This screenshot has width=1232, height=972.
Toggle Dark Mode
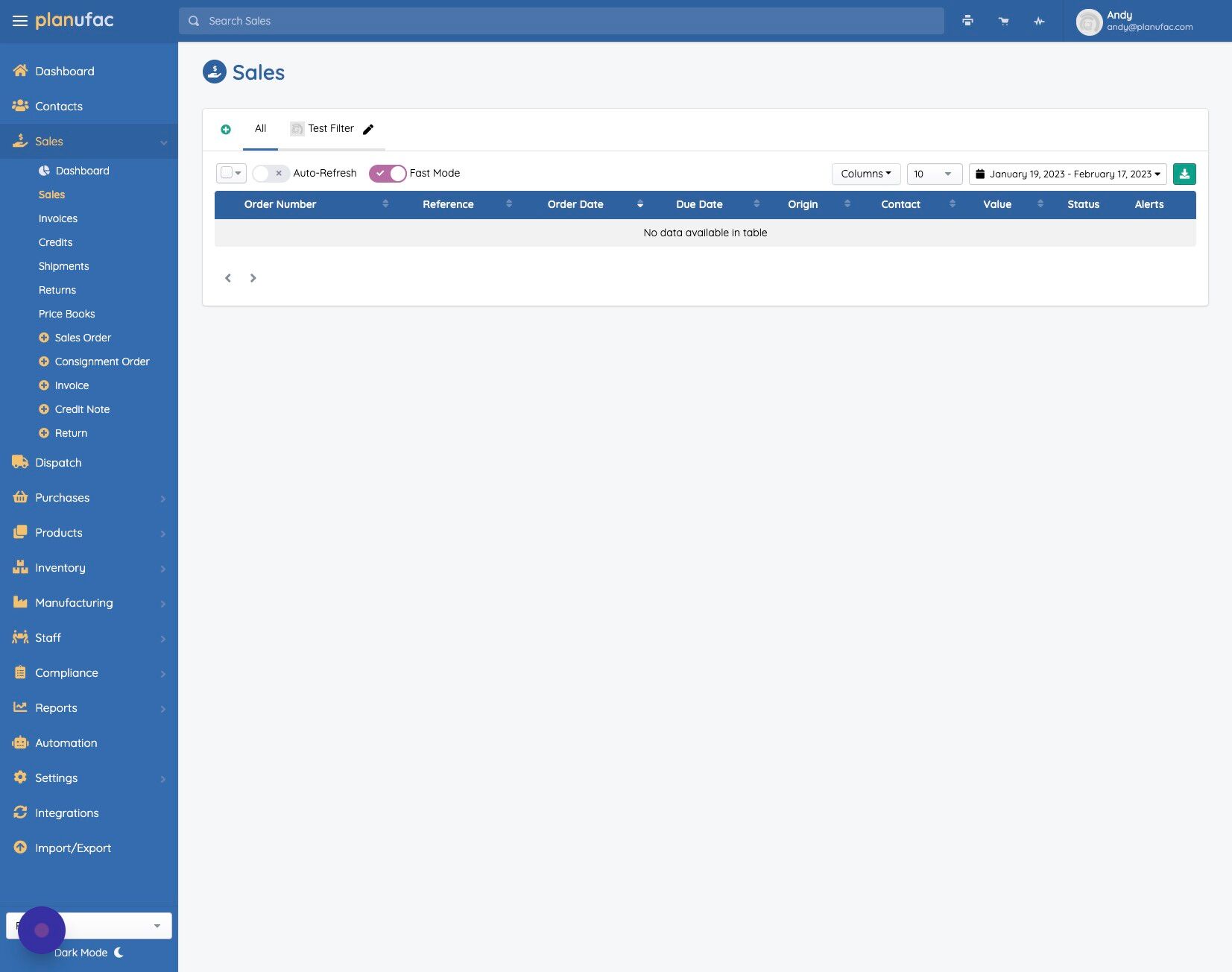89,953
